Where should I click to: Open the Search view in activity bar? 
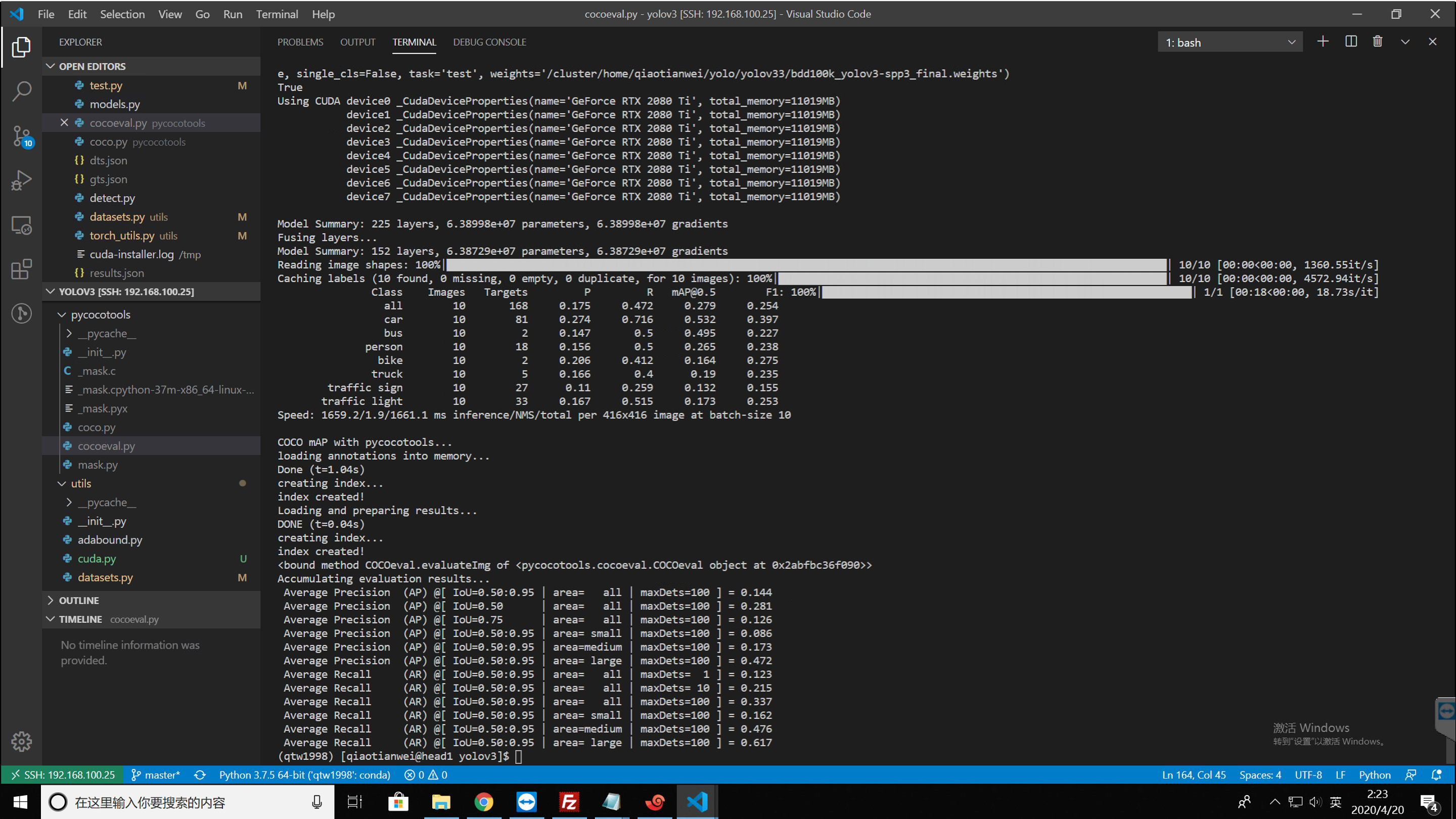click(21, 91)
